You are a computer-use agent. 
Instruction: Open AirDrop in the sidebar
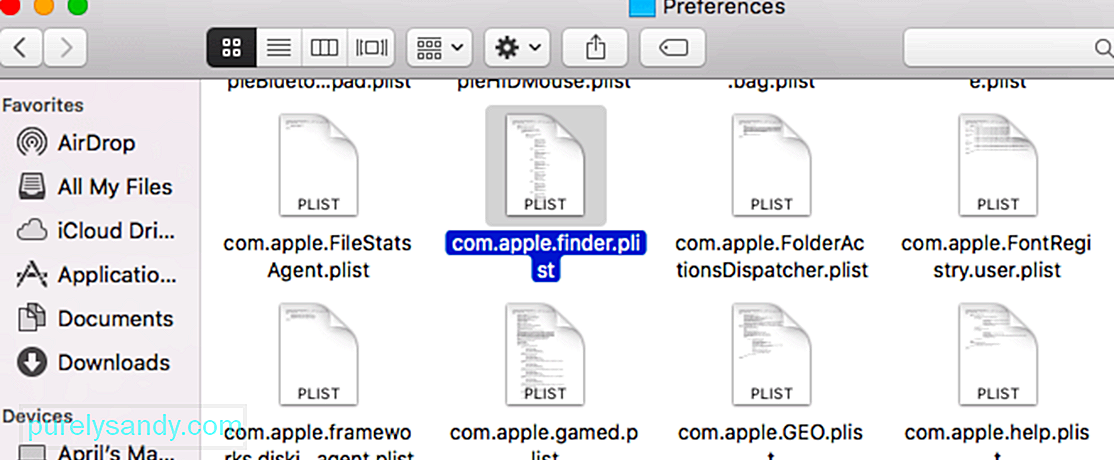(x=96, y=143)
